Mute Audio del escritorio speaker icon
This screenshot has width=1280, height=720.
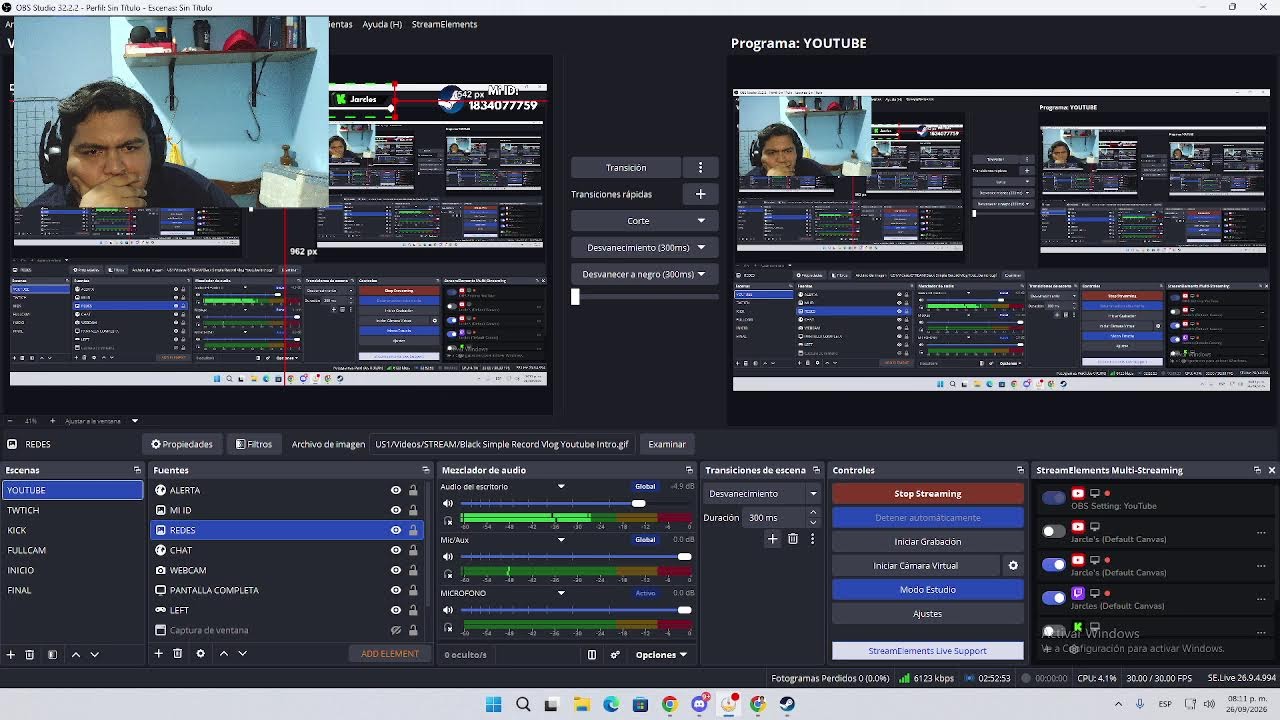click(448, 503)
